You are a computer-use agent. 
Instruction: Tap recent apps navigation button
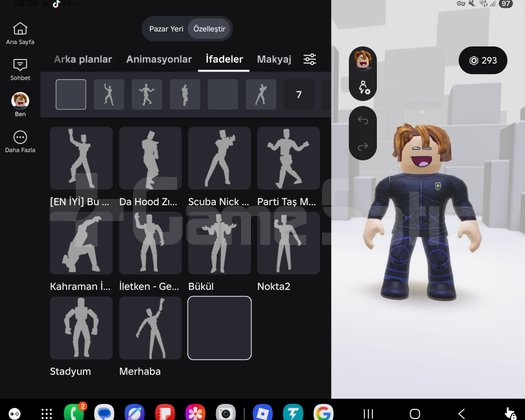tap(368, 414)
